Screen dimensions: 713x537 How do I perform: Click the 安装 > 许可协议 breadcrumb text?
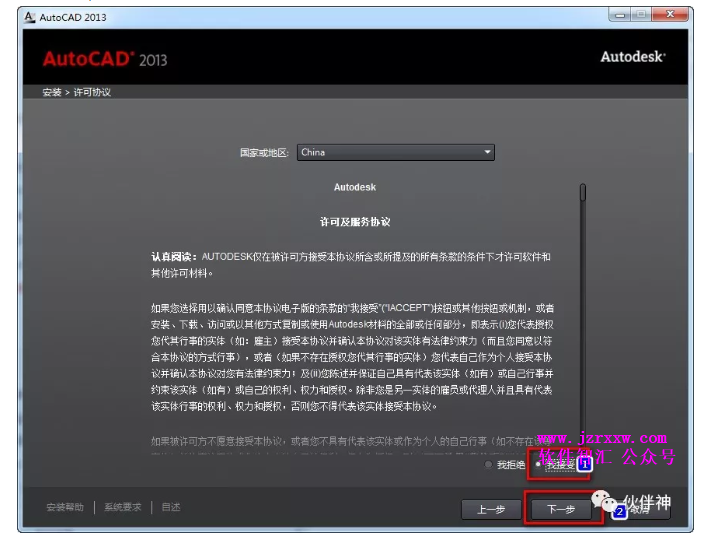point(76,92)
